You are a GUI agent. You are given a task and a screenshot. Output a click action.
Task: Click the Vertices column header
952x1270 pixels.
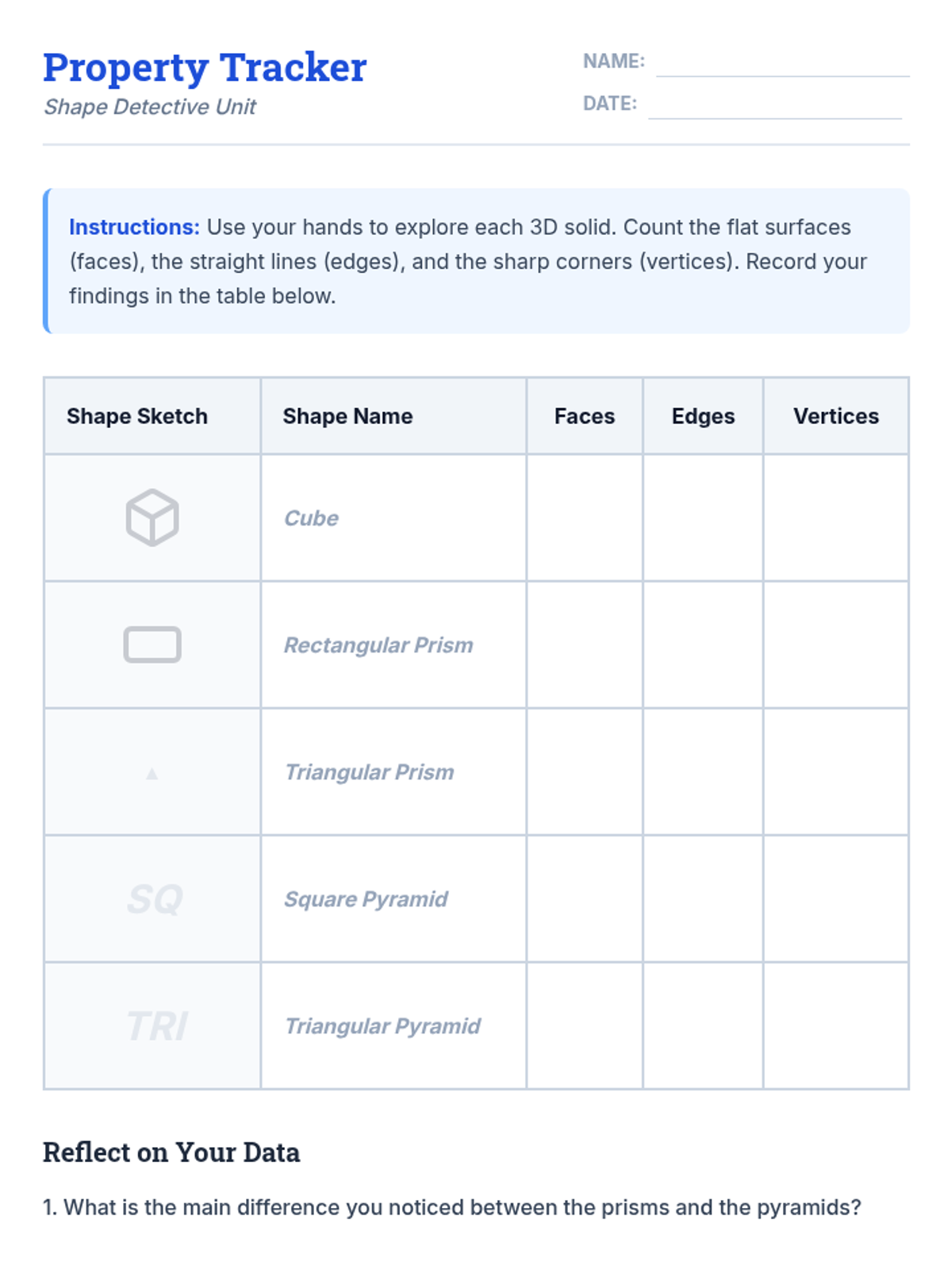point(835,416)
